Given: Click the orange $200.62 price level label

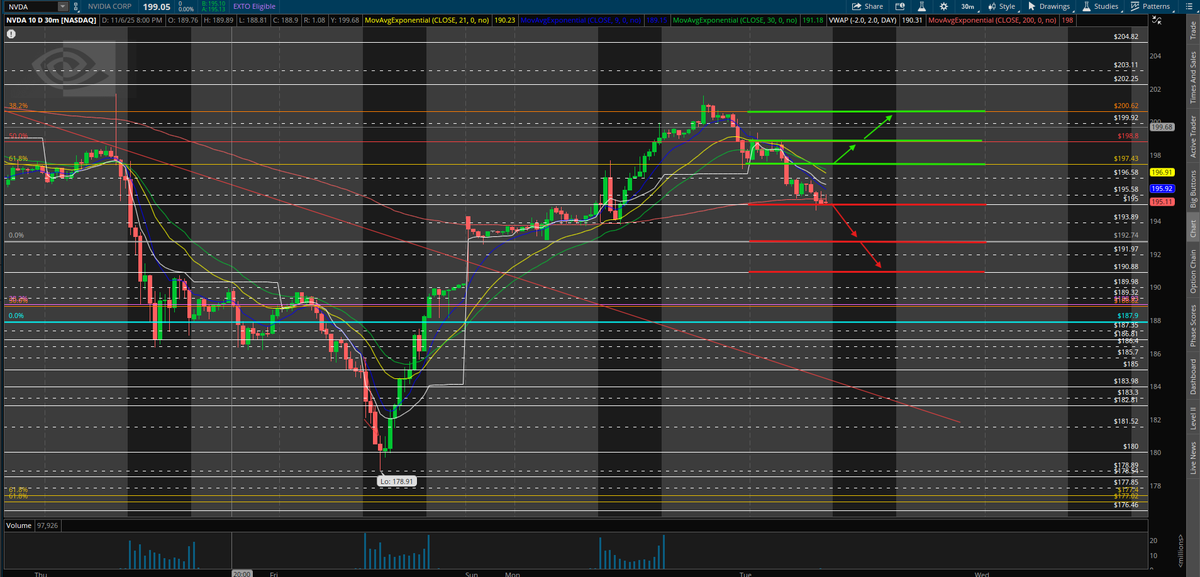Looking at the screenshot, I should pos(1127,105).
